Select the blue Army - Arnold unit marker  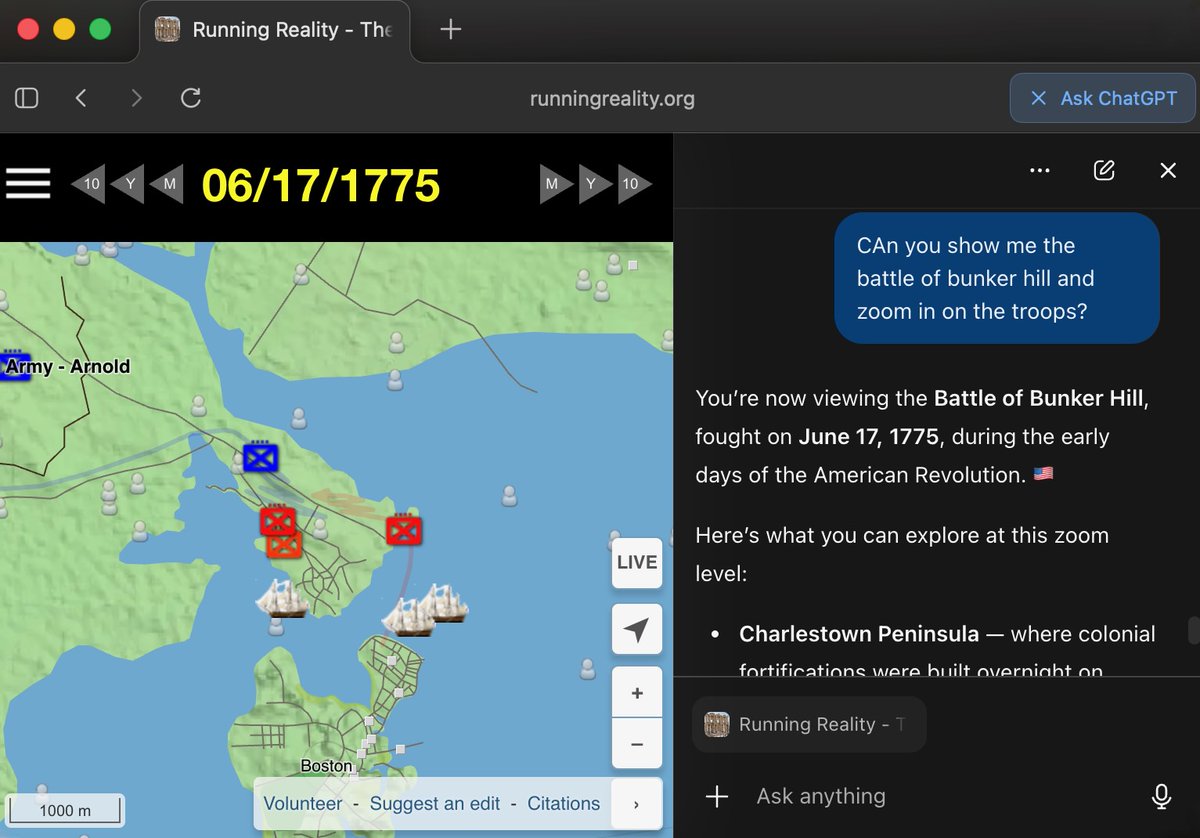pos(14,366)
